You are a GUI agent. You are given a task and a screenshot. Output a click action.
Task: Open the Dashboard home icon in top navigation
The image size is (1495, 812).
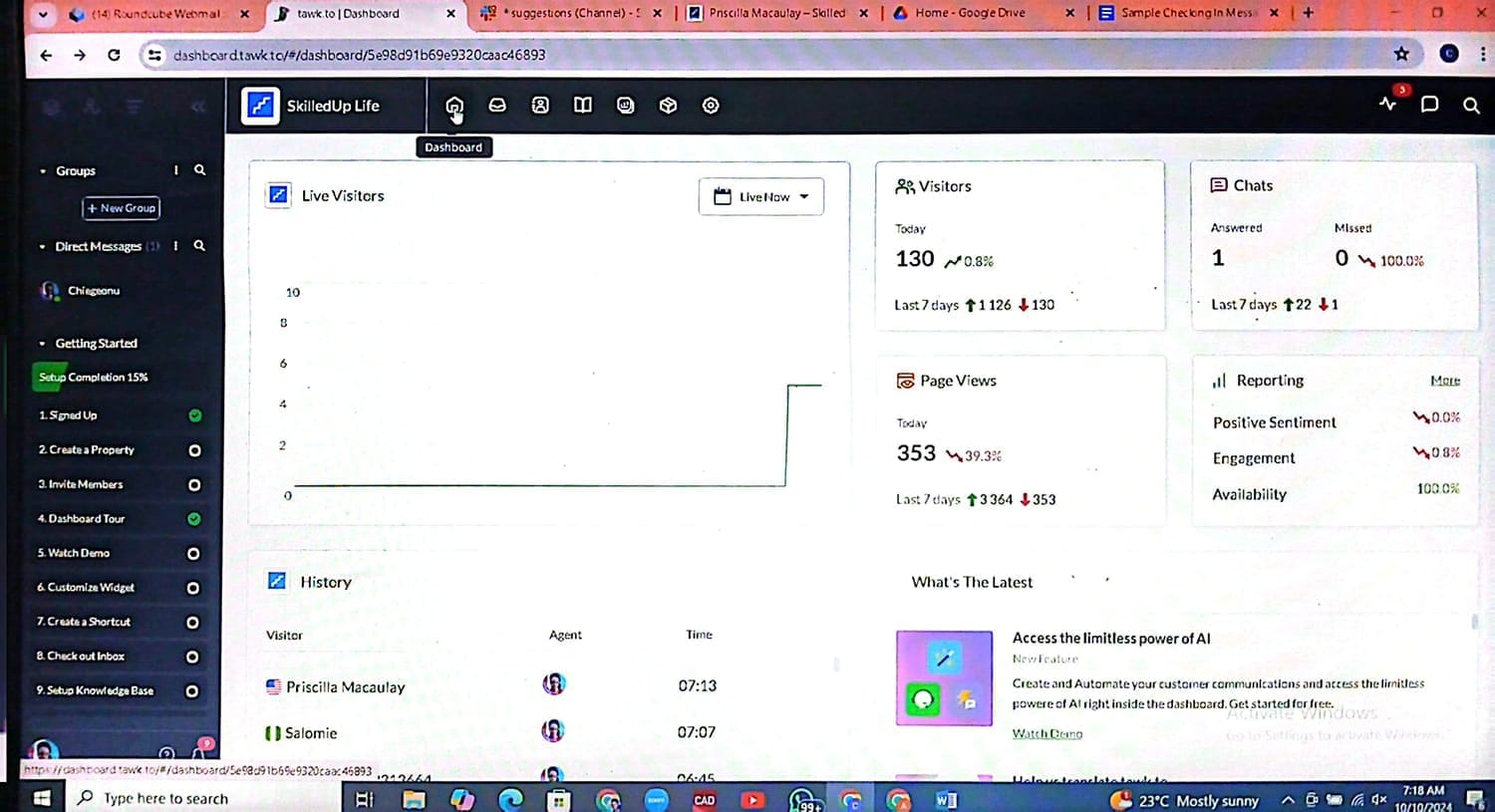(454, 106)
